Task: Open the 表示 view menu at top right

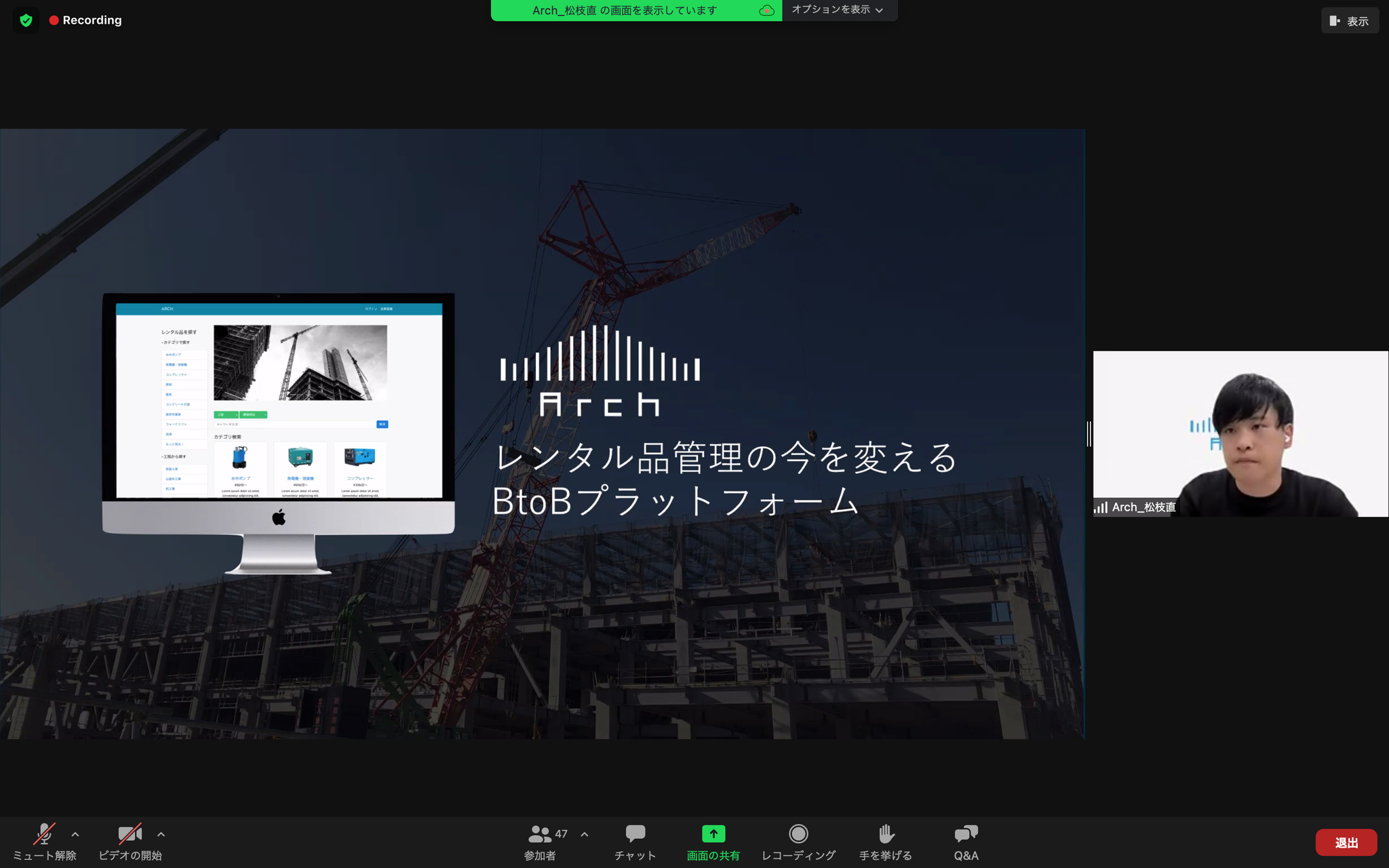Action: (x=1350, y=20)
